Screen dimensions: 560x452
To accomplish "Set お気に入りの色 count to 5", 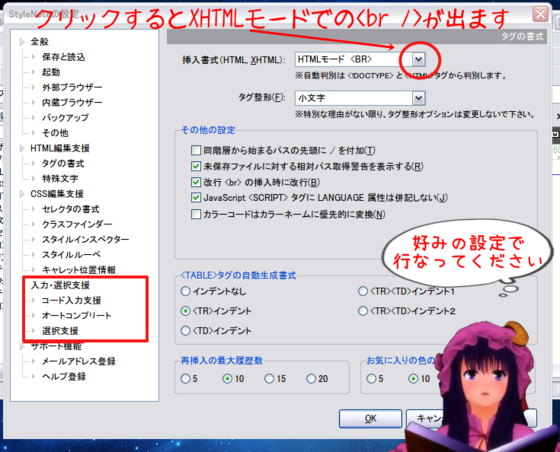I will tap(371, 378).
